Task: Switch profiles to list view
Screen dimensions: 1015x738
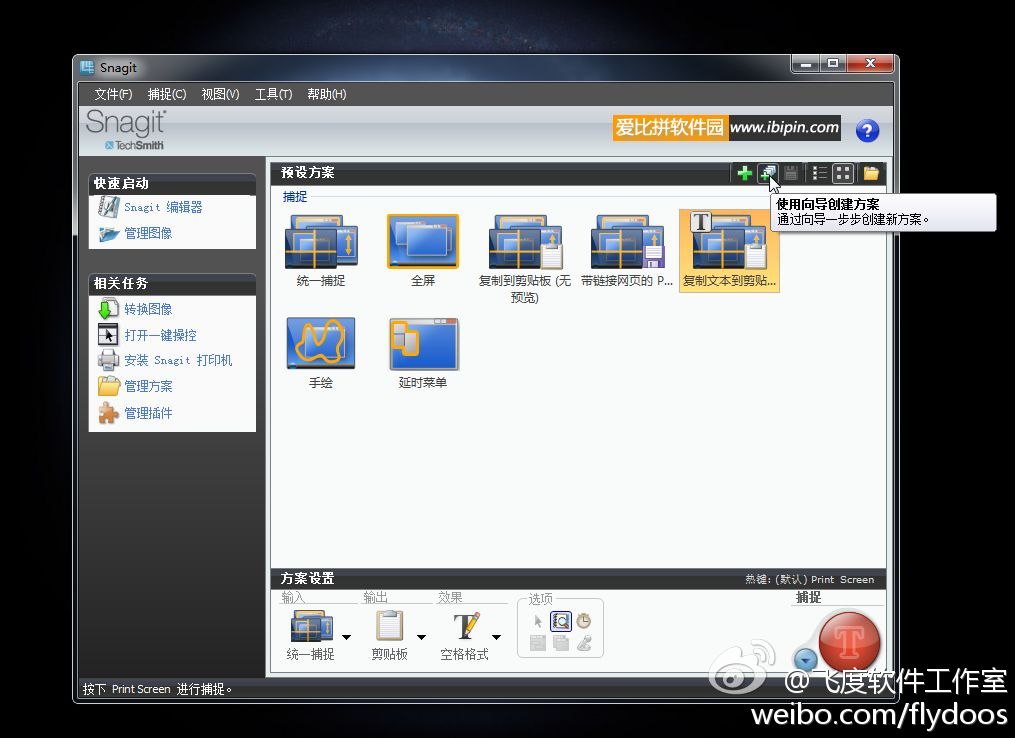Action: pyautogui.click(x=820, y=173)
